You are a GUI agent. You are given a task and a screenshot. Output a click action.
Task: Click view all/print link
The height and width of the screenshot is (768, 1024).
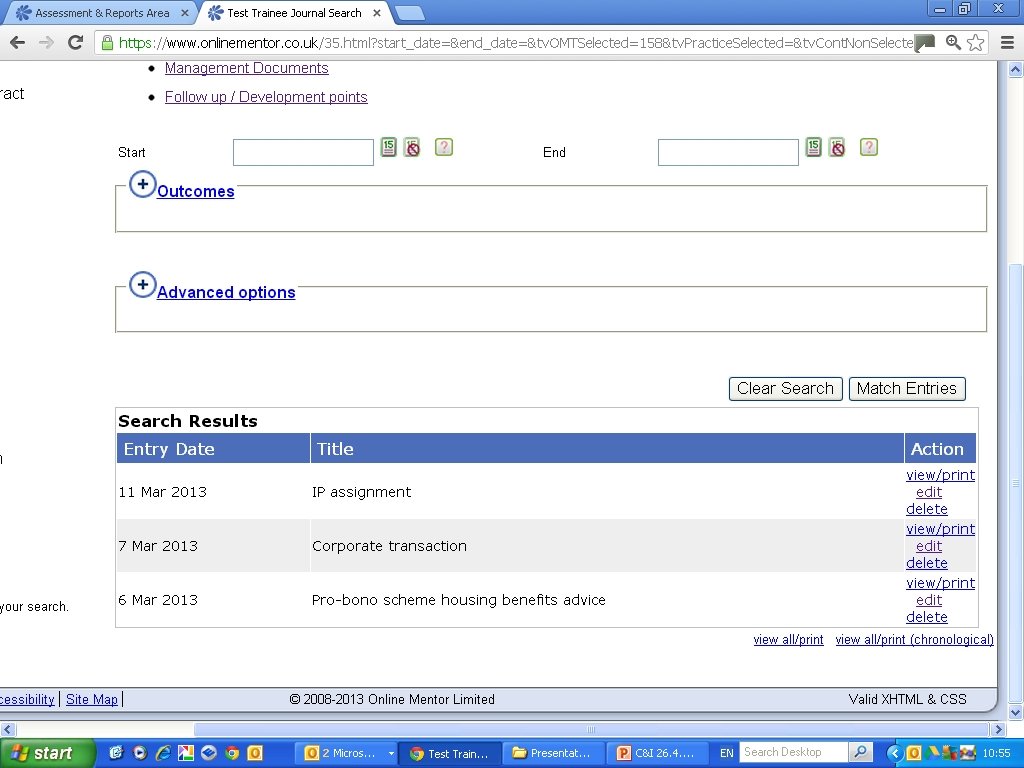788,639
